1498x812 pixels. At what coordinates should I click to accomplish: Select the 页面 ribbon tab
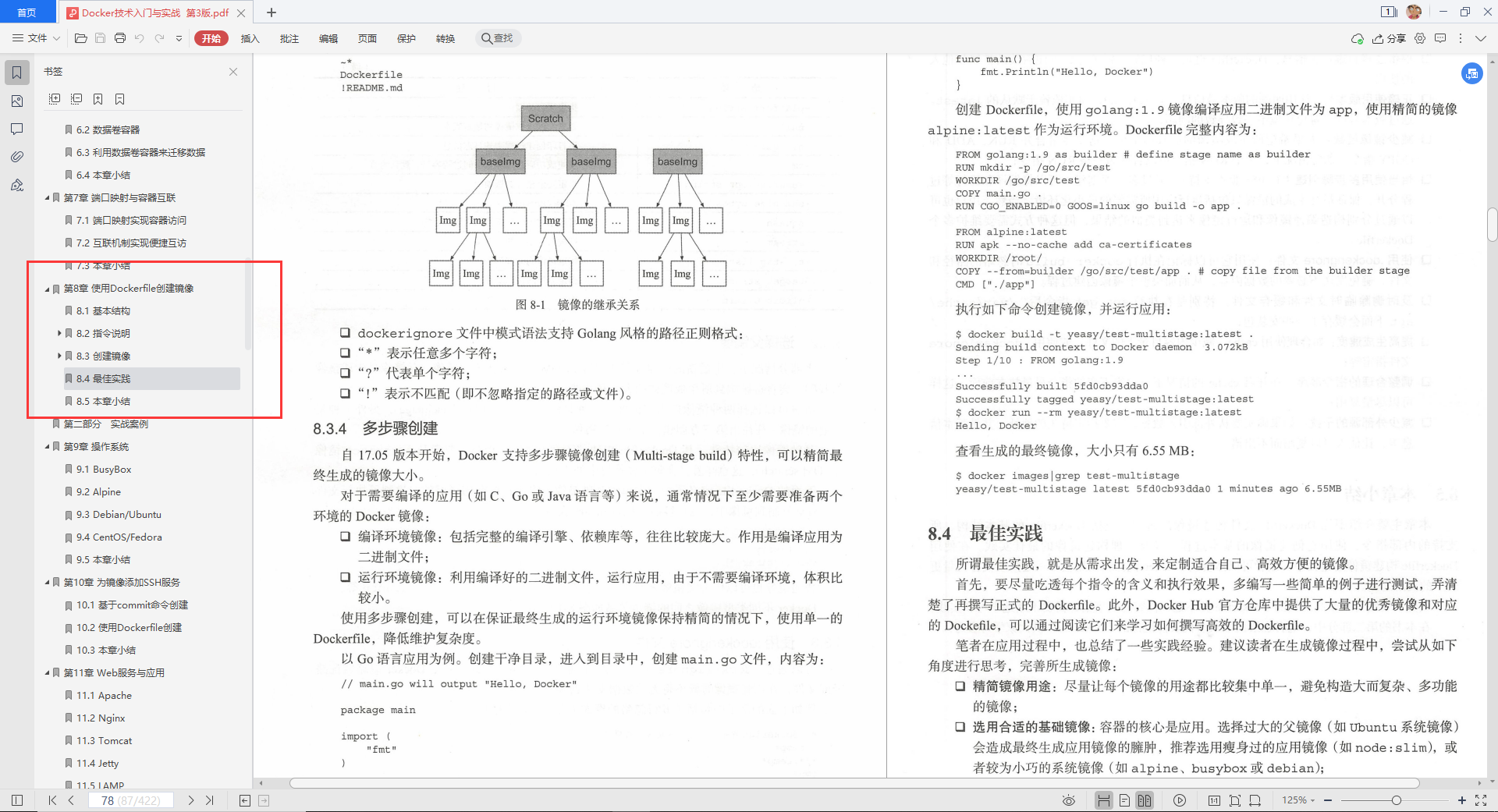point(367,38)
